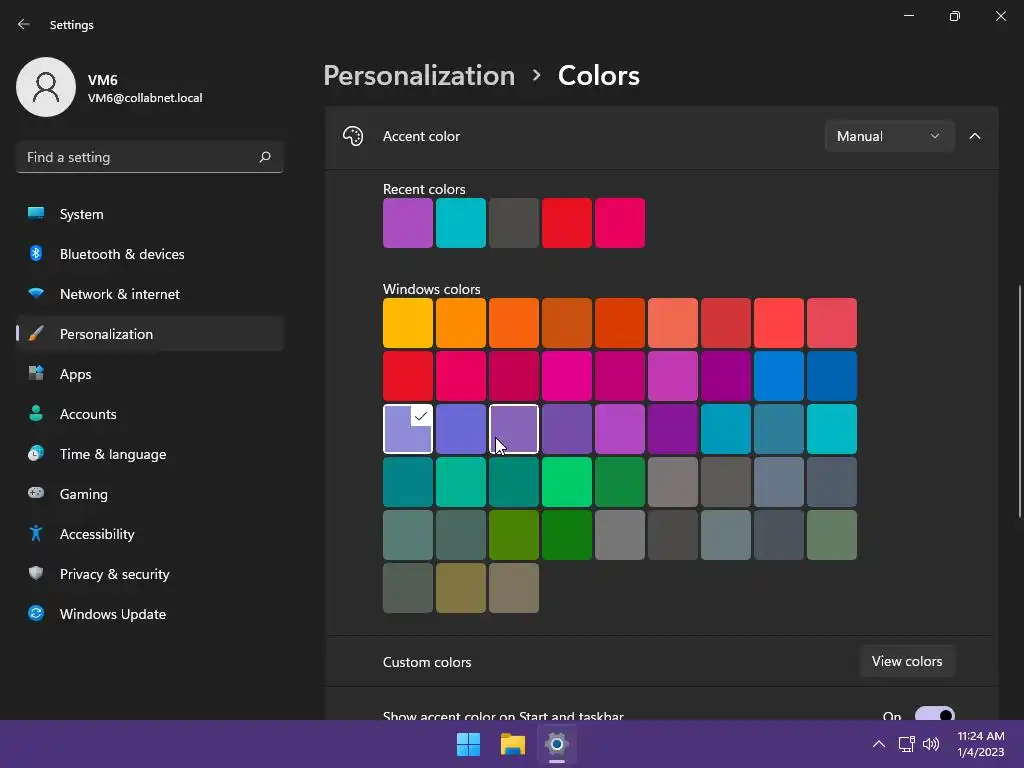This screenshot has height=768, width=1024.
Task: Click the back arrow in Settings header
Action: [x=24, y=24]
